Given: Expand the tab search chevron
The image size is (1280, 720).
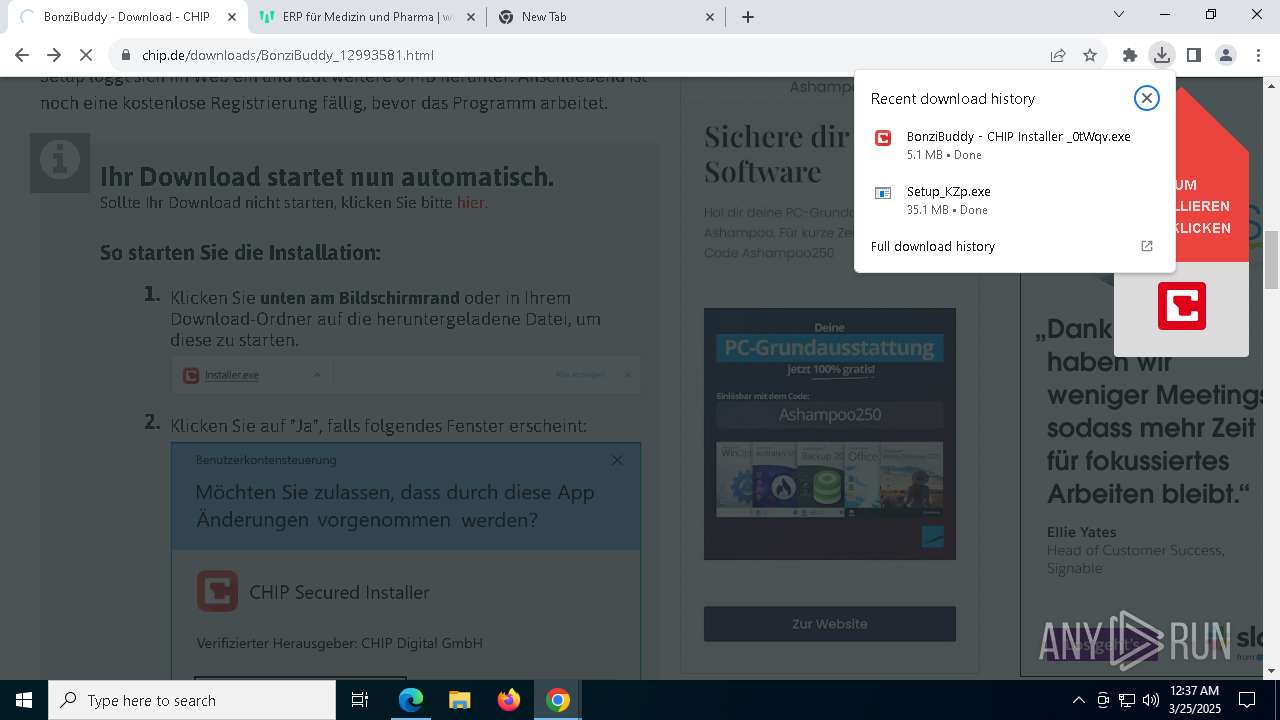Looking at the screenshot, I should tap(1119, 14).
